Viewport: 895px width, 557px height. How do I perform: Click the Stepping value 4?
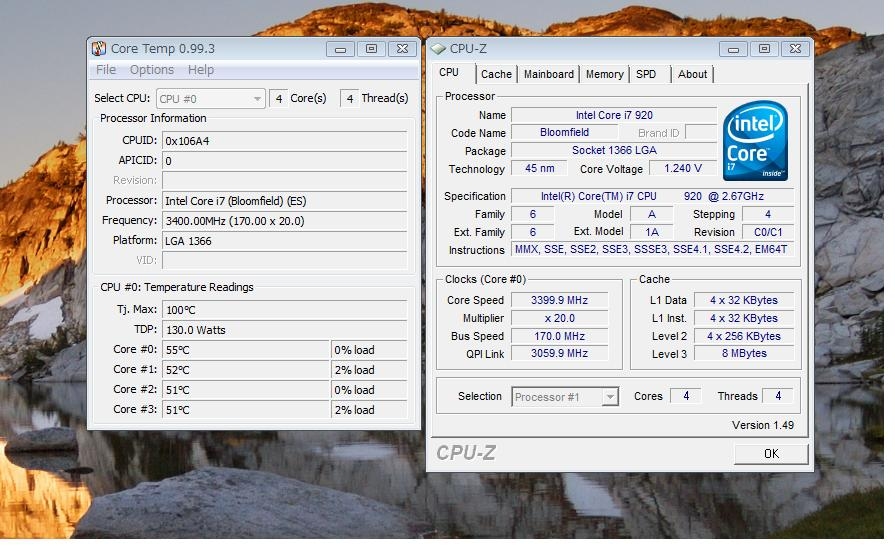[768, 215]
